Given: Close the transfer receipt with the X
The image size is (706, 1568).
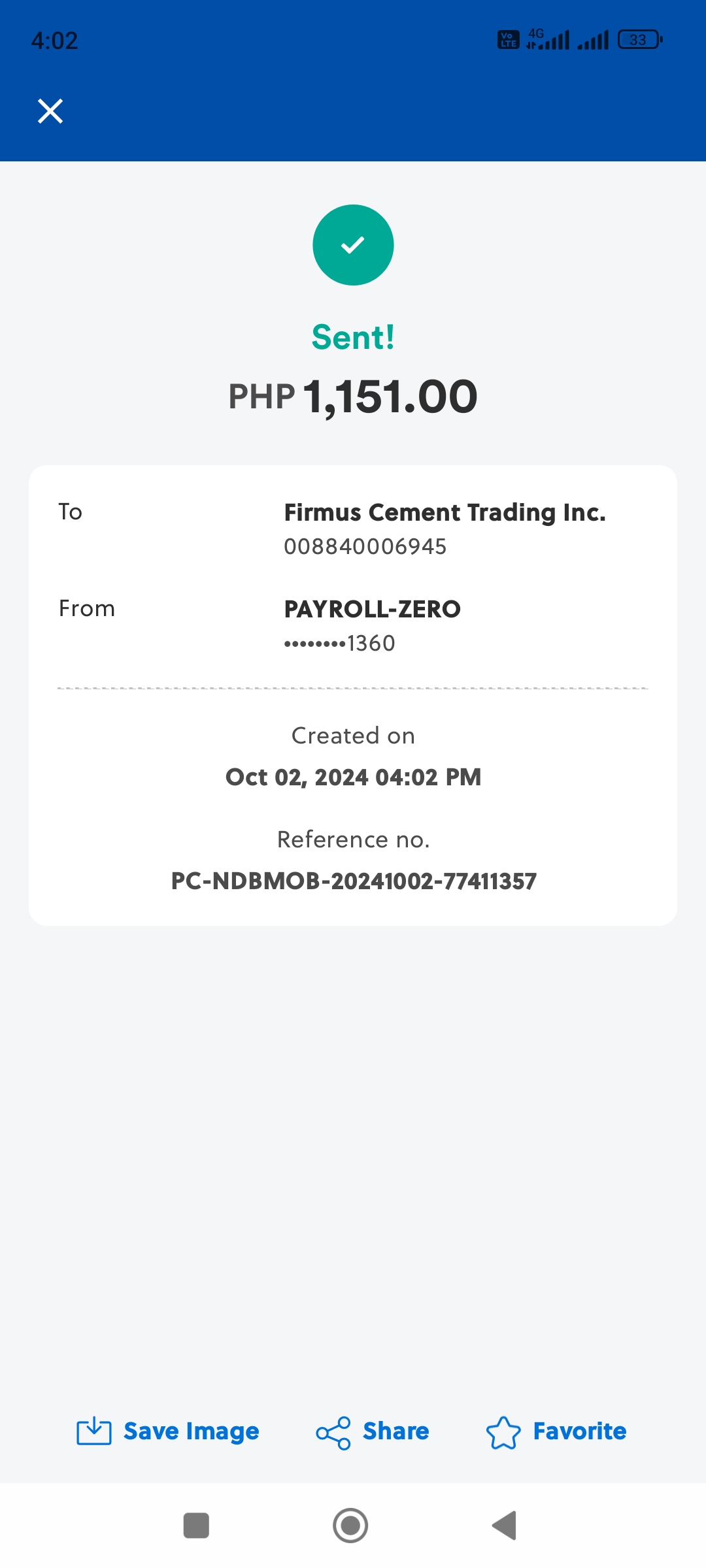Looking at the screenshot, I should pos(50,111).
